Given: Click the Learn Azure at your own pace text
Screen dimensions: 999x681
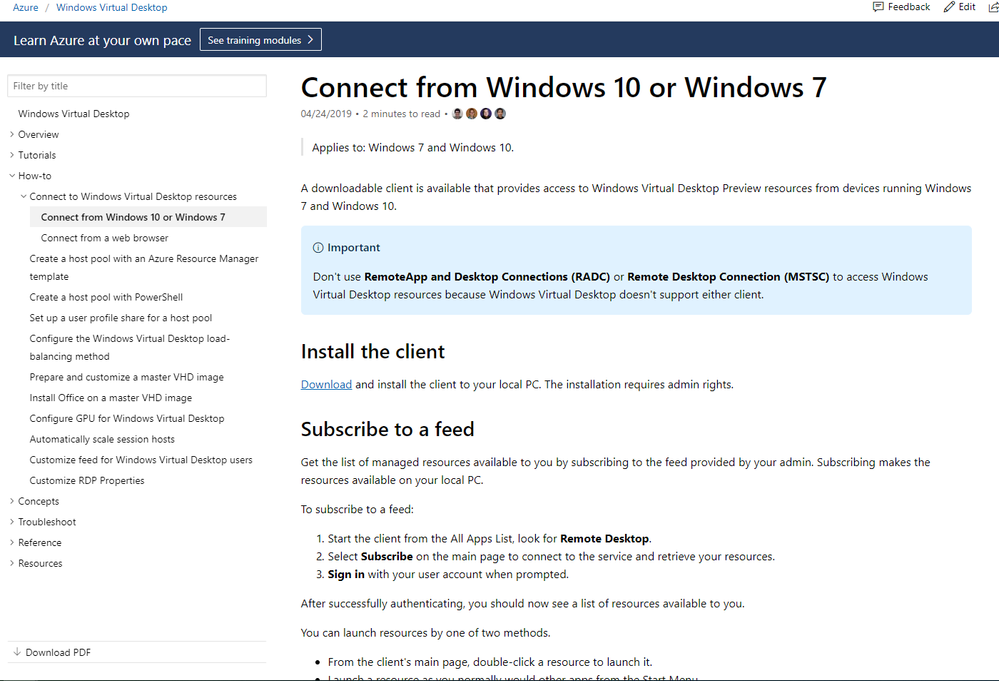Looking at the screenshot, I should 102,40.
